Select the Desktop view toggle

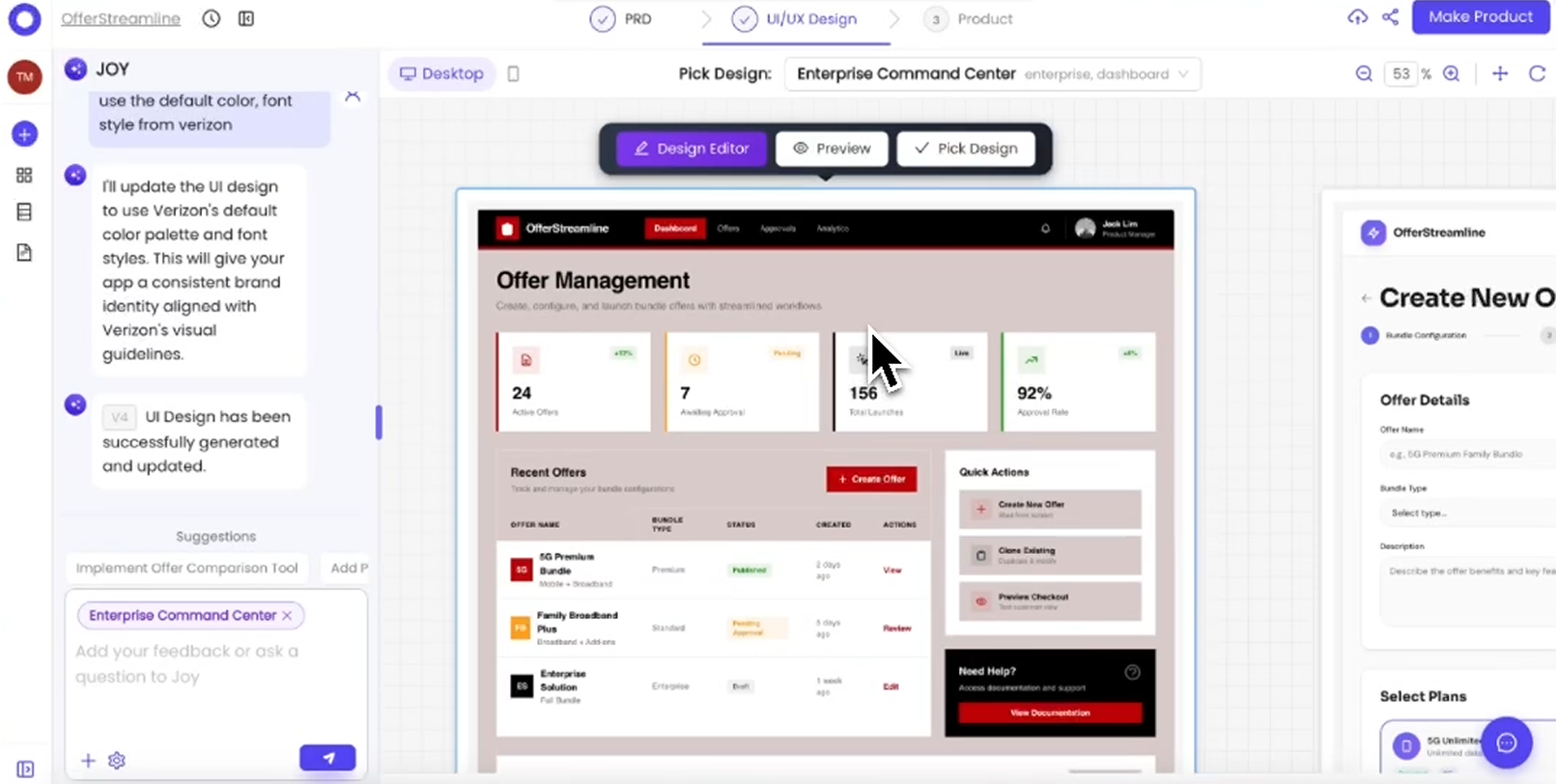pyautogui.click(x=441, y=73)
